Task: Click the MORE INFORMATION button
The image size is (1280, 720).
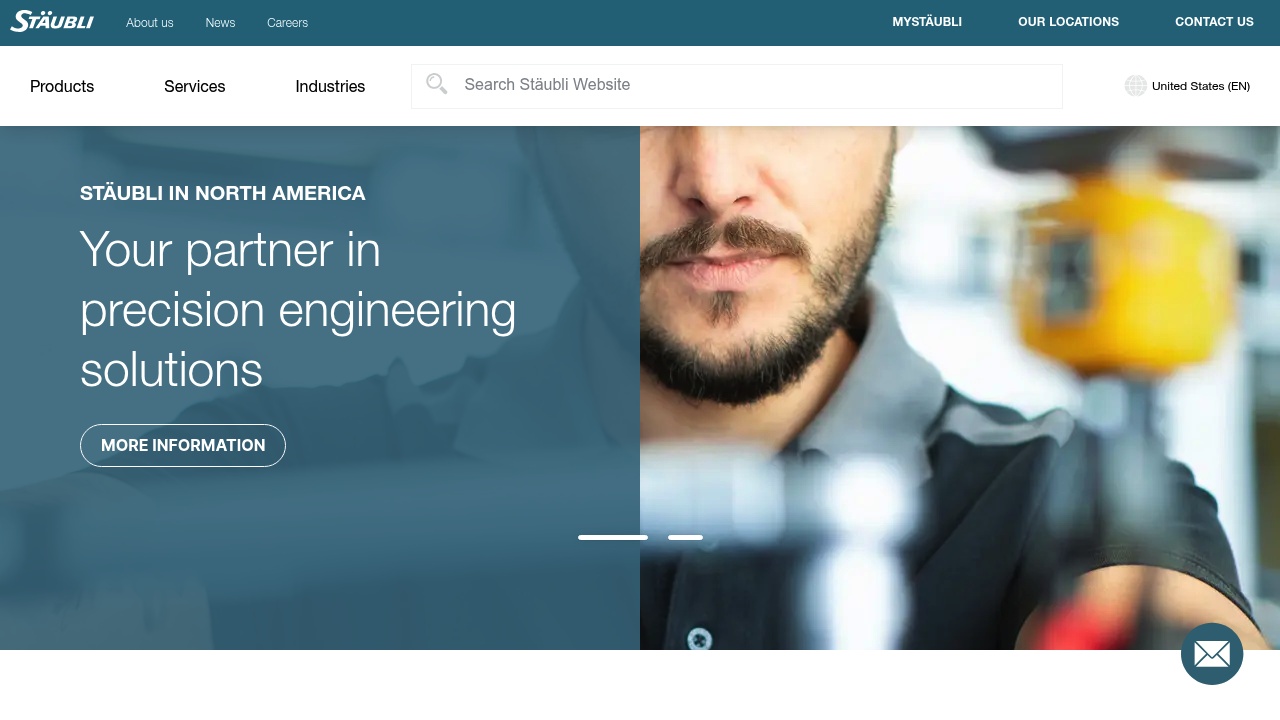Action: [182, 445]
